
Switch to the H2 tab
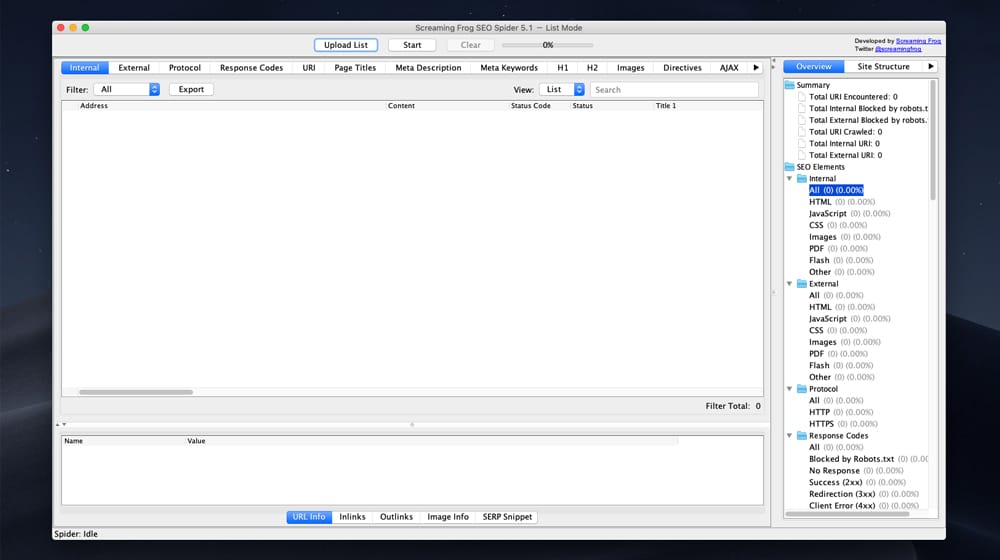coord(592,68)
